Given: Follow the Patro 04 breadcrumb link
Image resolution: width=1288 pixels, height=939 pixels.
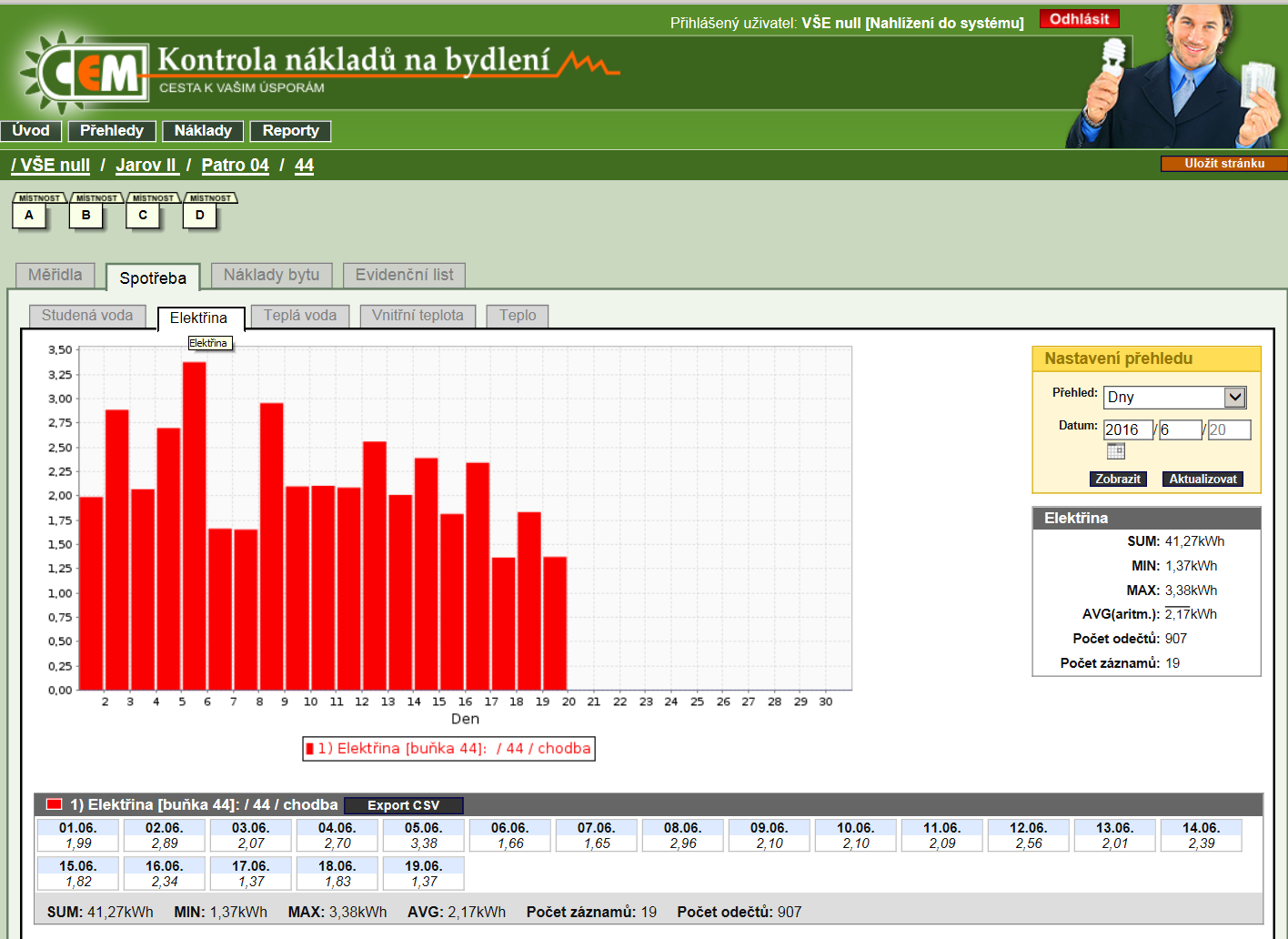Looking at the screenshot, I should pyautogui.click(x=235, y=166).
